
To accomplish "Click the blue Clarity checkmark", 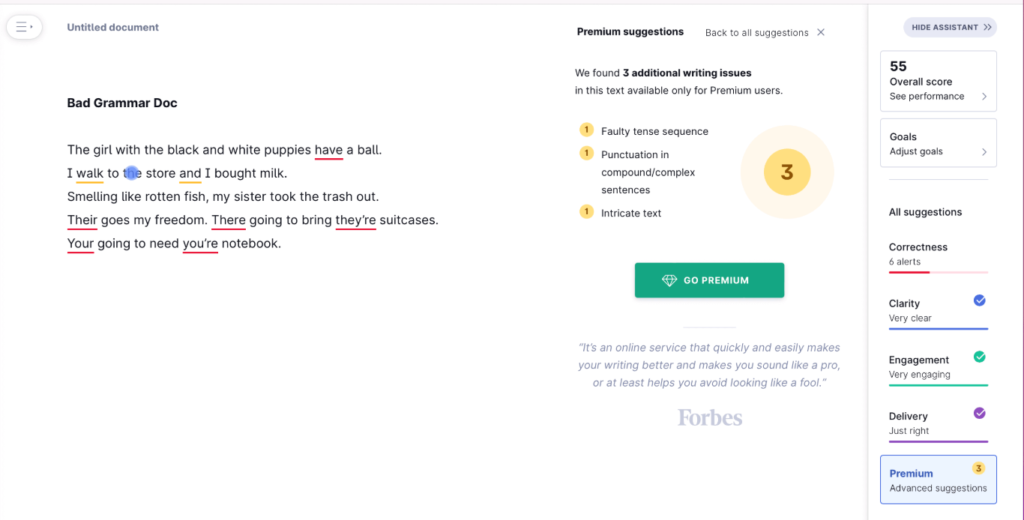I will click(979, 301).
